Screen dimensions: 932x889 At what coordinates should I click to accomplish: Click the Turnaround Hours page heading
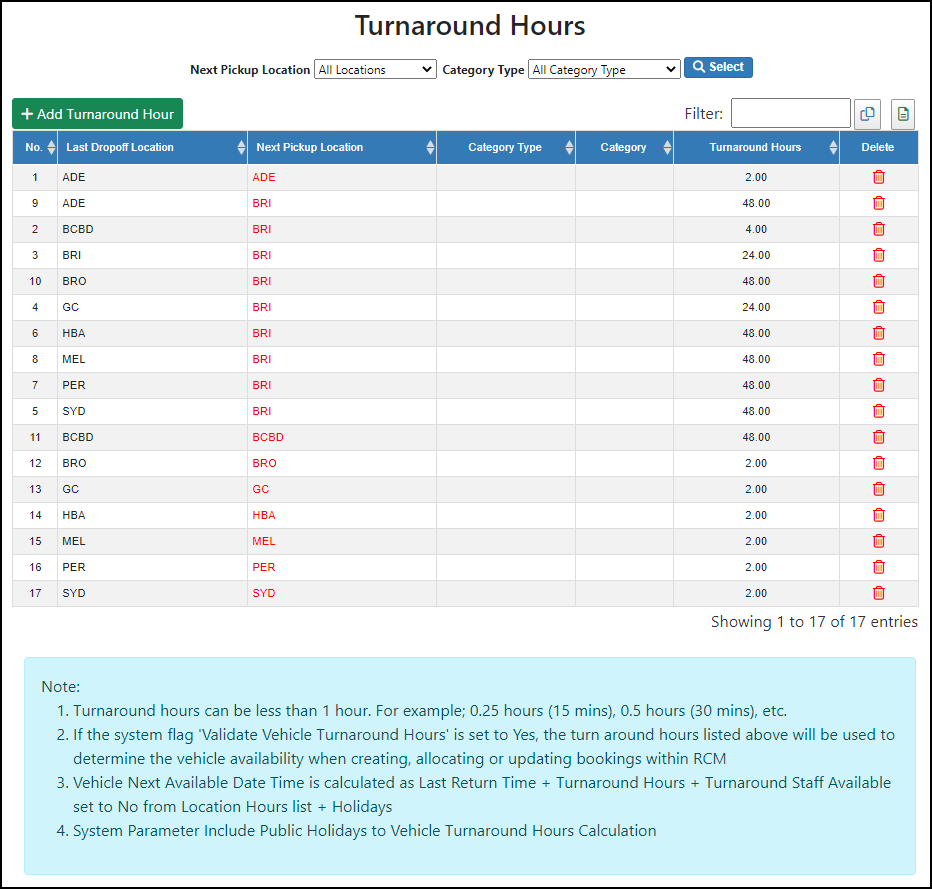[470, 26]
